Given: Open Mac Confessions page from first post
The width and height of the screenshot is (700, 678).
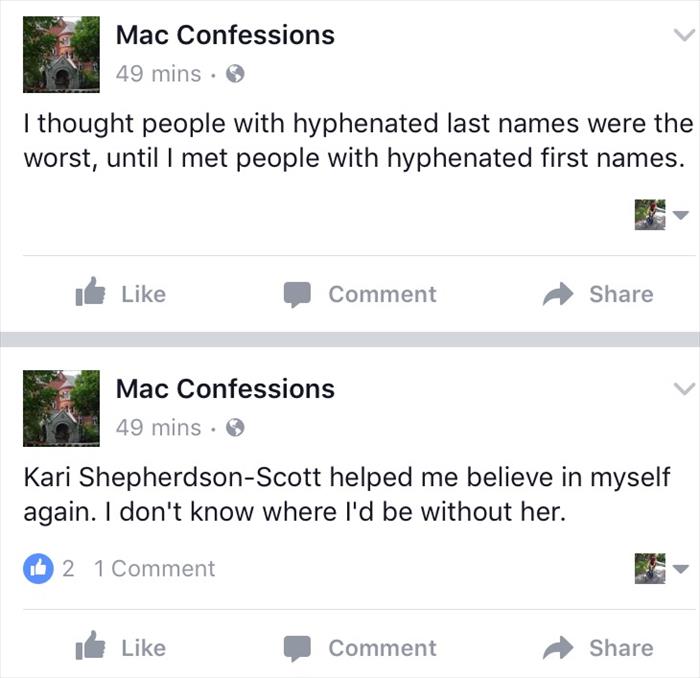Looking at the screenshot, I should (225, 35).
